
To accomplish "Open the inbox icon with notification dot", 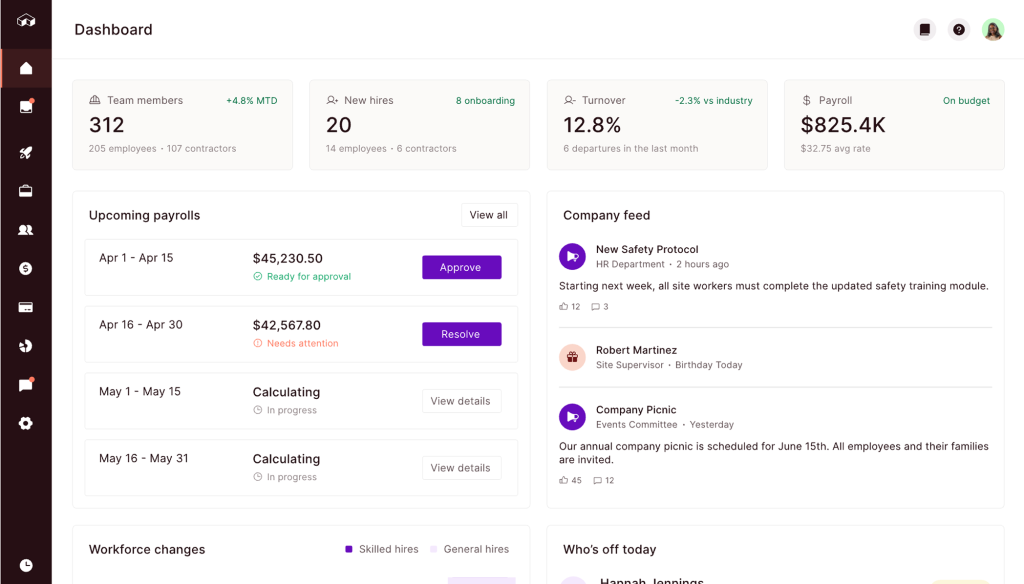I will pos(26,107).
